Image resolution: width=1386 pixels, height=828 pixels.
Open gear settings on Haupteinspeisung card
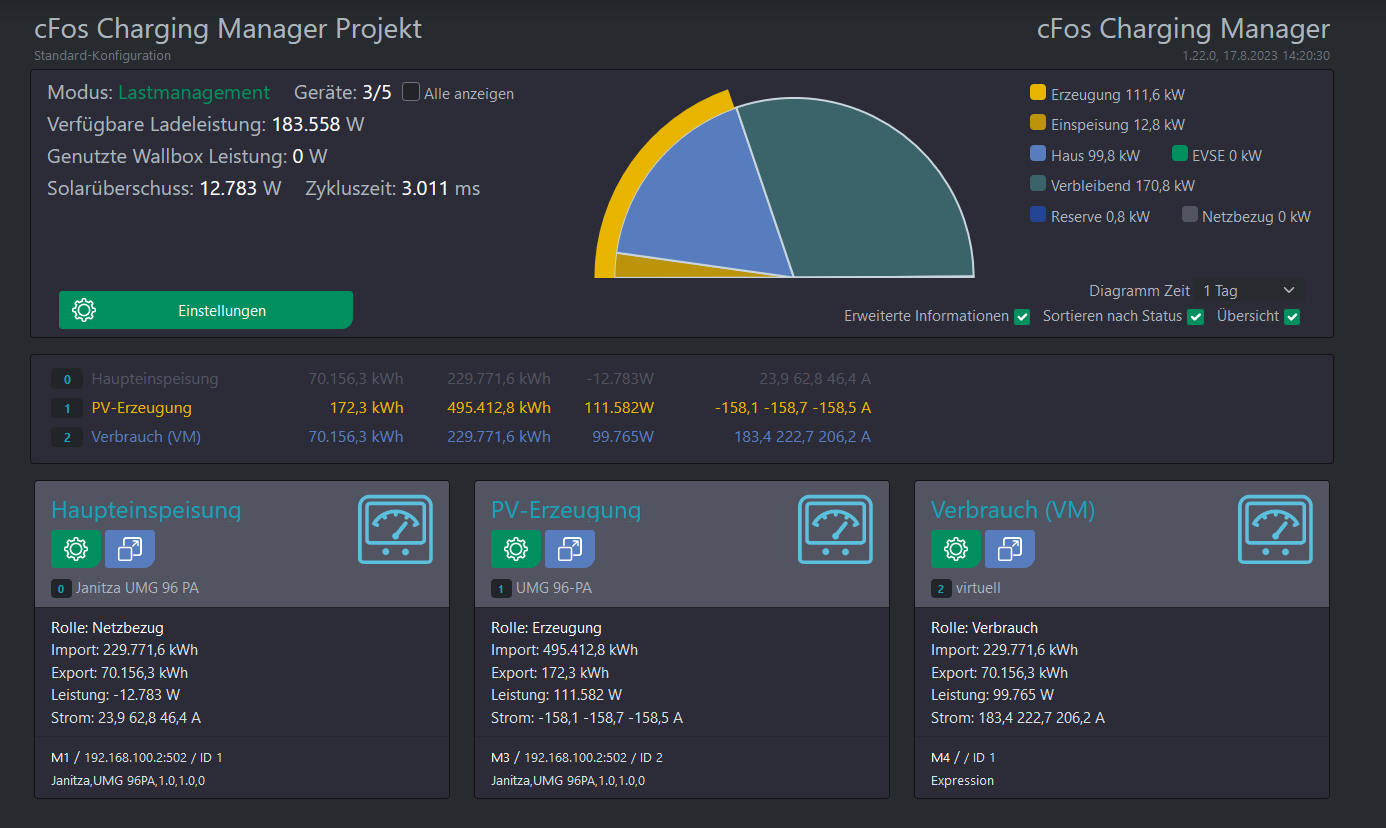tap(76, 549)
